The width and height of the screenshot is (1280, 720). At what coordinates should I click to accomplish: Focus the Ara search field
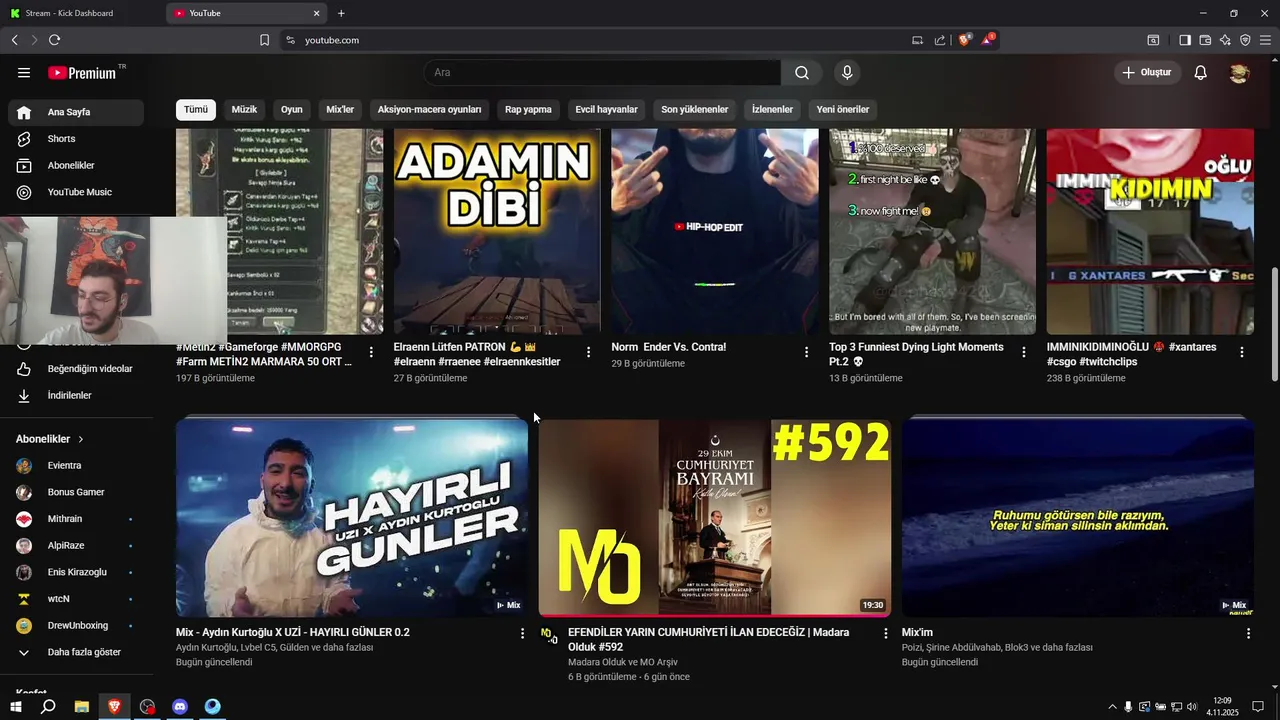[602, 73]
